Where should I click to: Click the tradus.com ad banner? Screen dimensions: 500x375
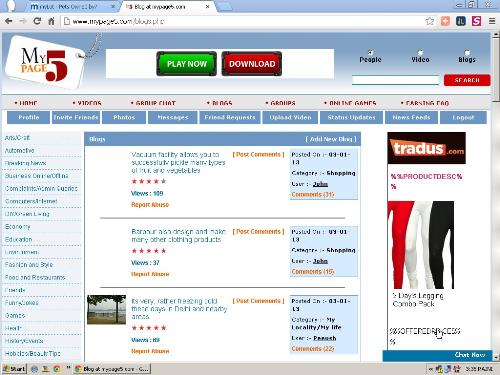click(426, 148)
